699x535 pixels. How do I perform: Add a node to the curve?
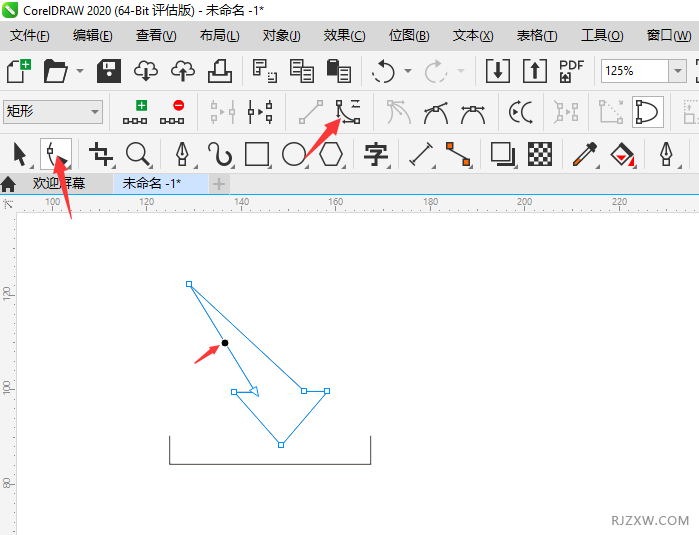coord(135,112)
